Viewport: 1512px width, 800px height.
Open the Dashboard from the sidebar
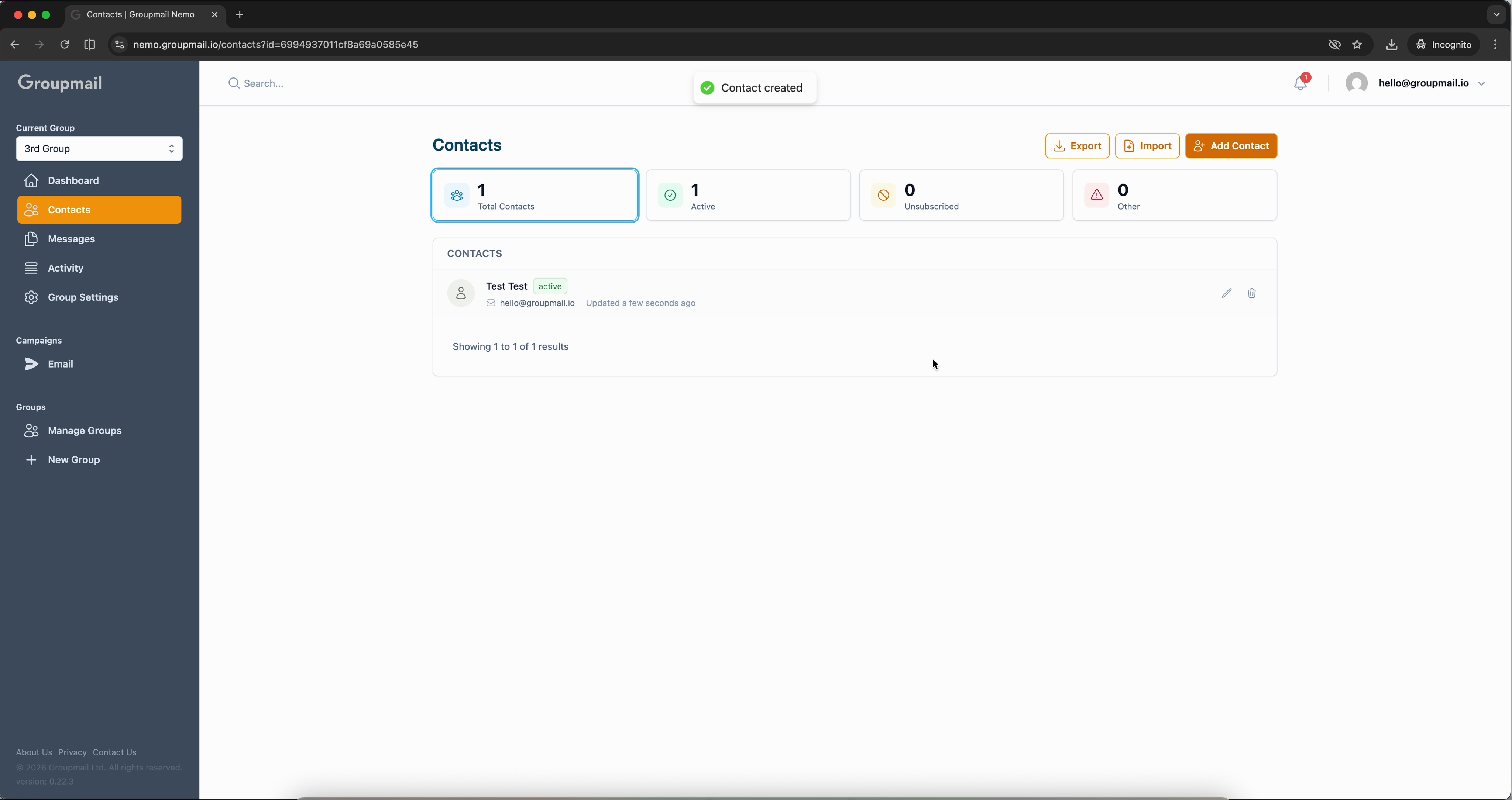73,180
